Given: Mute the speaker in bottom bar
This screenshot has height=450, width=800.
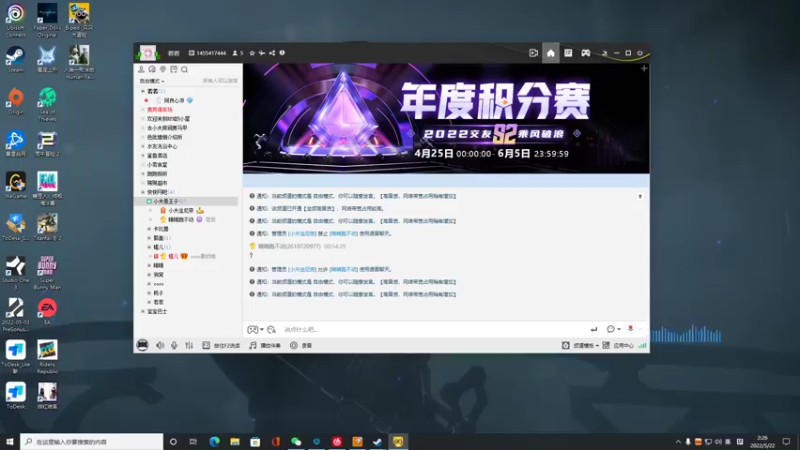Looking at the screenshot, I should [x=160, y=345].
